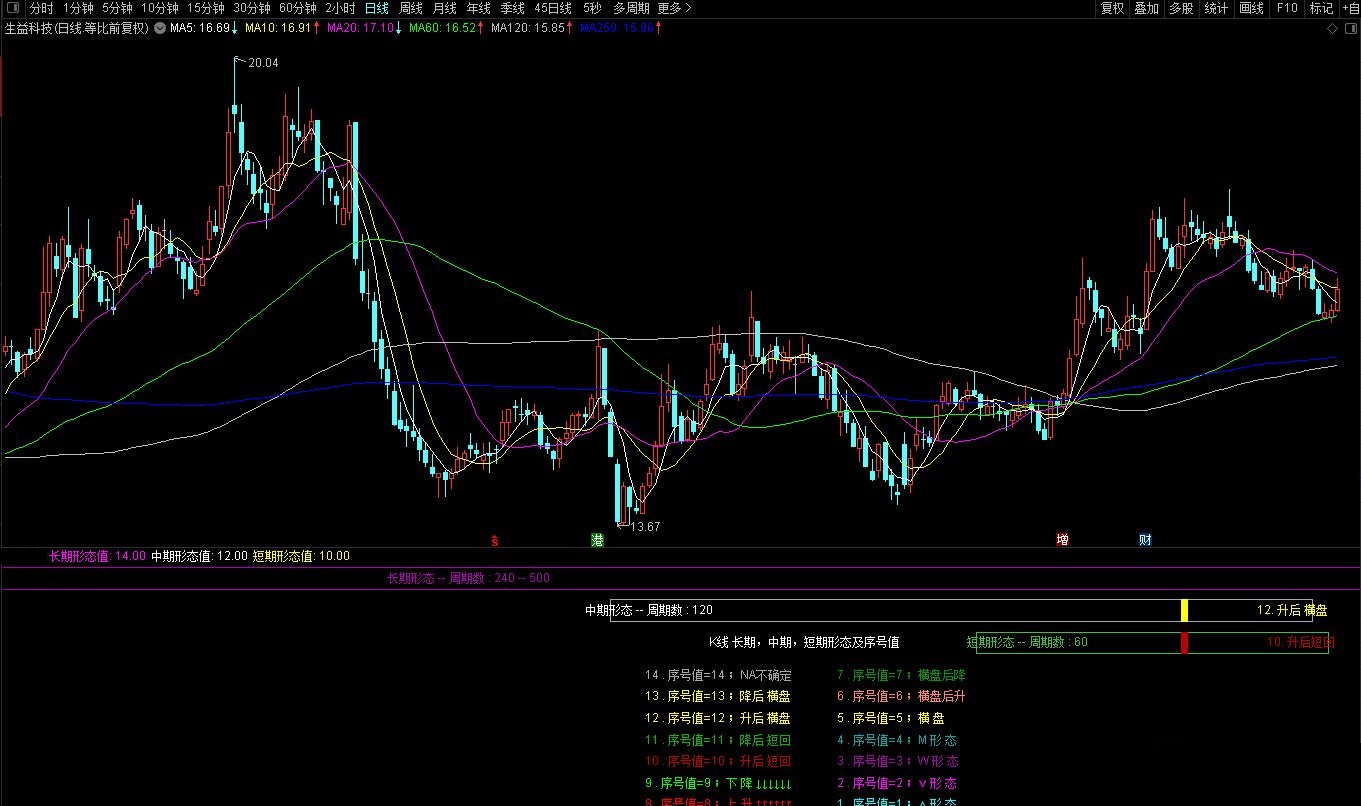1361x806 pixels.
Task: Click the MA10: 16.91 indicator label
Action: click(x=283, y=28)
